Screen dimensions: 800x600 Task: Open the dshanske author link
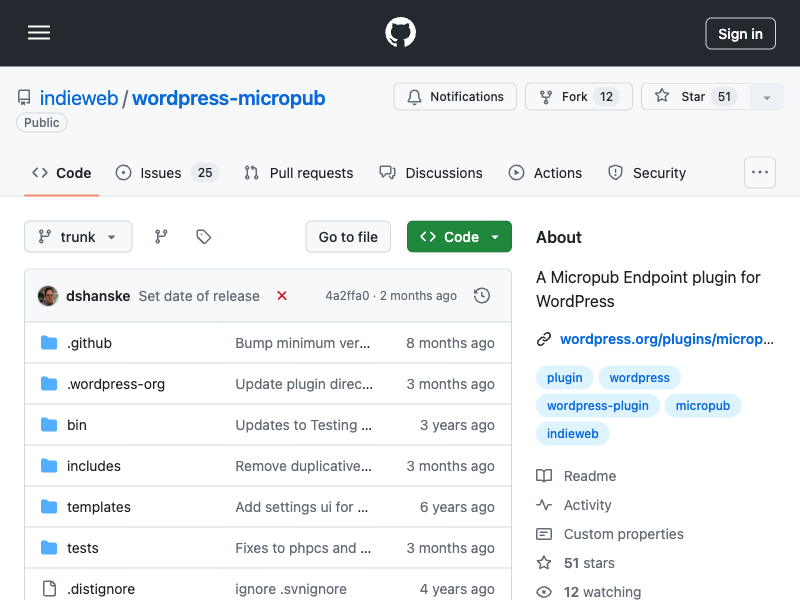(98, 296)
